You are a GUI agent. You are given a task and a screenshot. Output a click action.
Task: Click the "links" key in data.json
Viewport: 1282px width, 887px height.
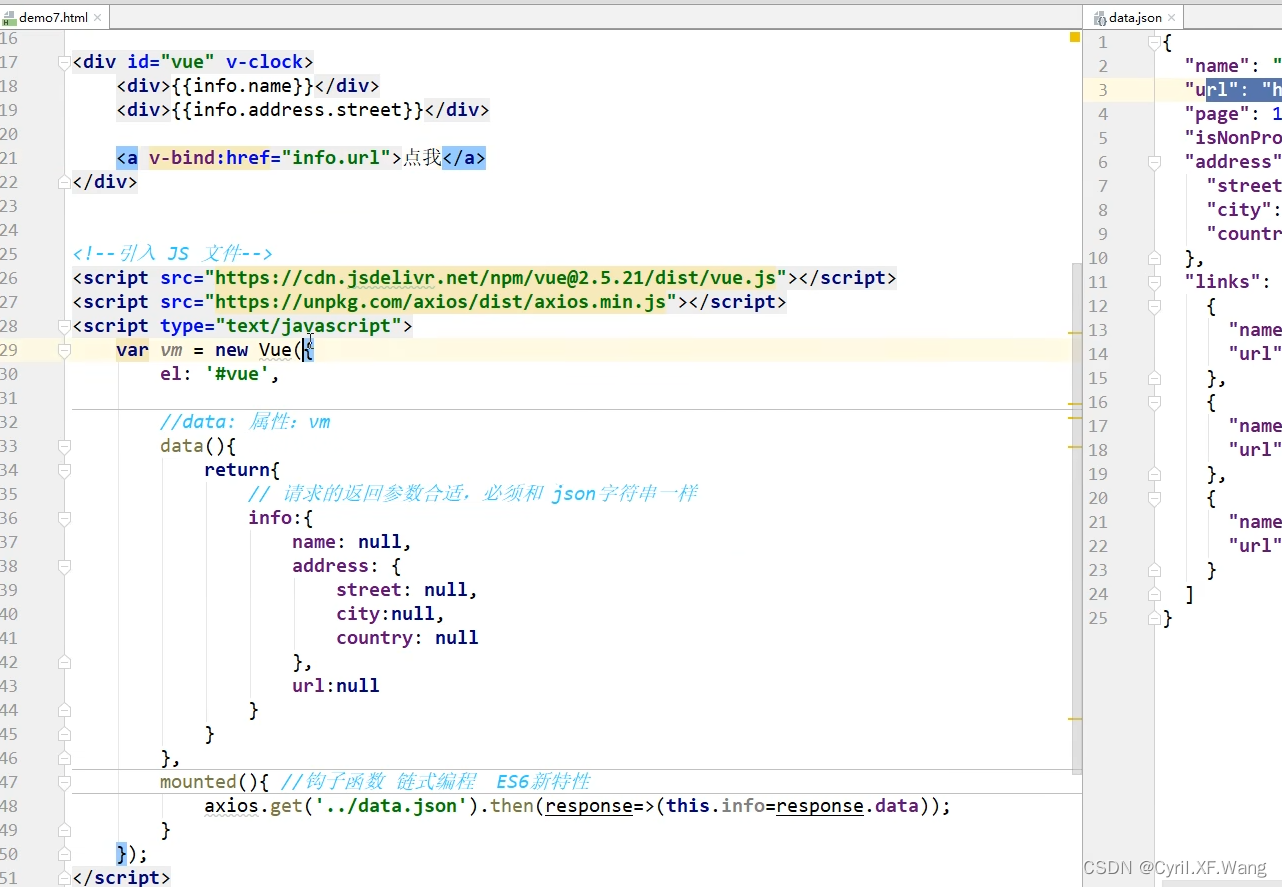[x=1223, y=282]
